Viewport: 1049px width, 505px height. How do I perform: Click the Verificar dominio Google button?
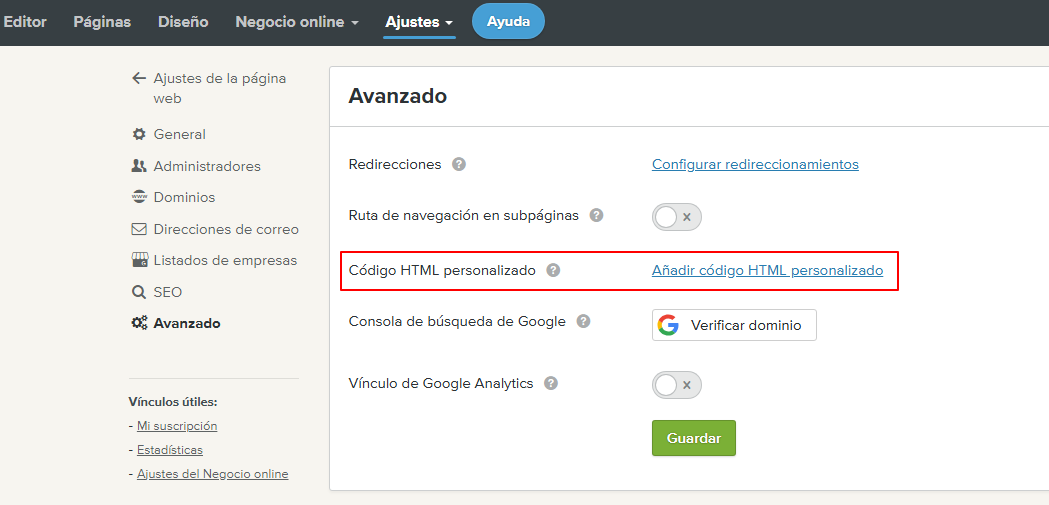pyautogui.click(x=734, y=325)
